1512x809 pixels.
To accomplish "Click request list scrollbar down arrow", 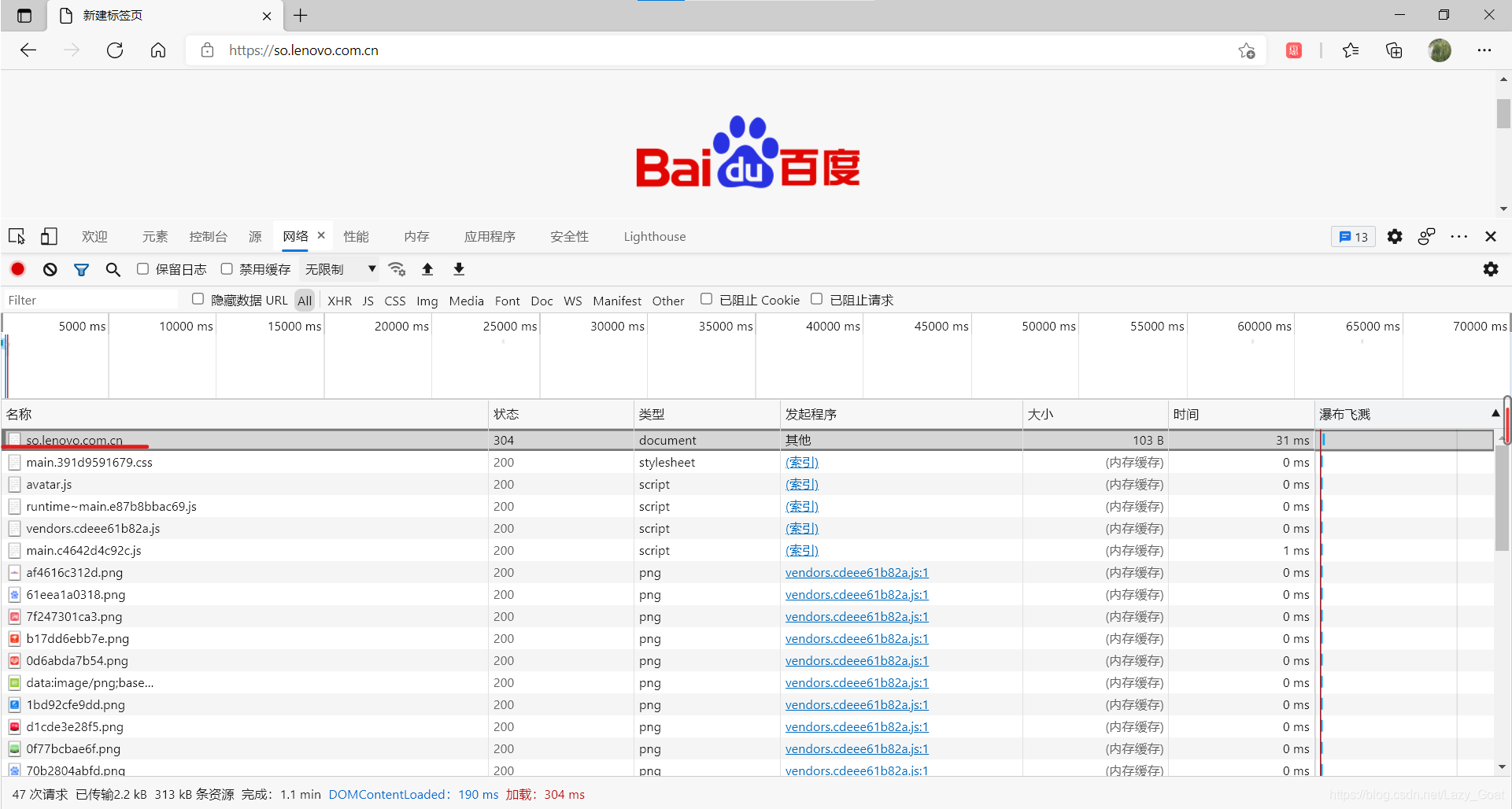I will (x=1503, y=767).
